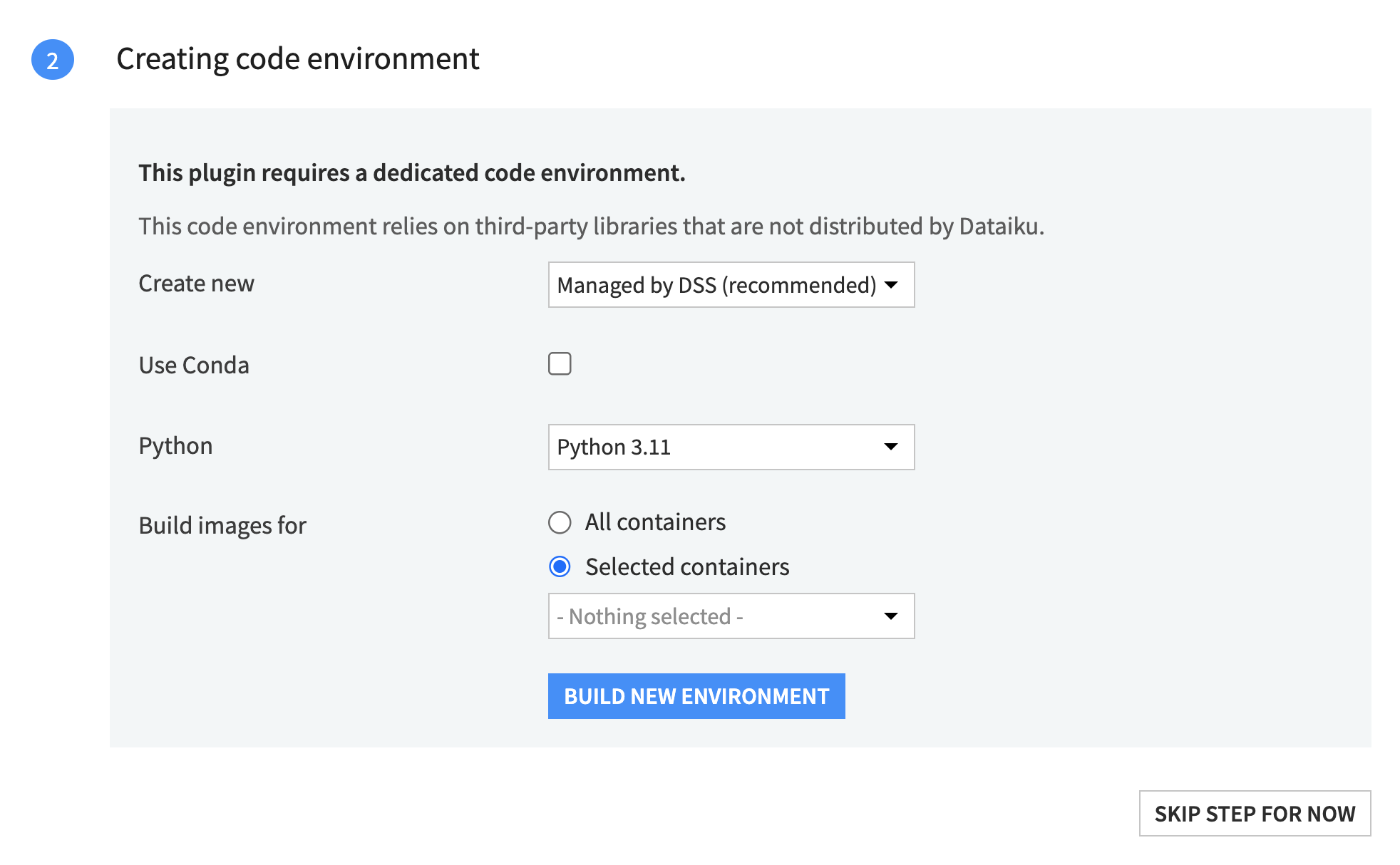Click the containers dropdown caret arrow
This screenshot has width=1400, height=865.
(890, 616)
